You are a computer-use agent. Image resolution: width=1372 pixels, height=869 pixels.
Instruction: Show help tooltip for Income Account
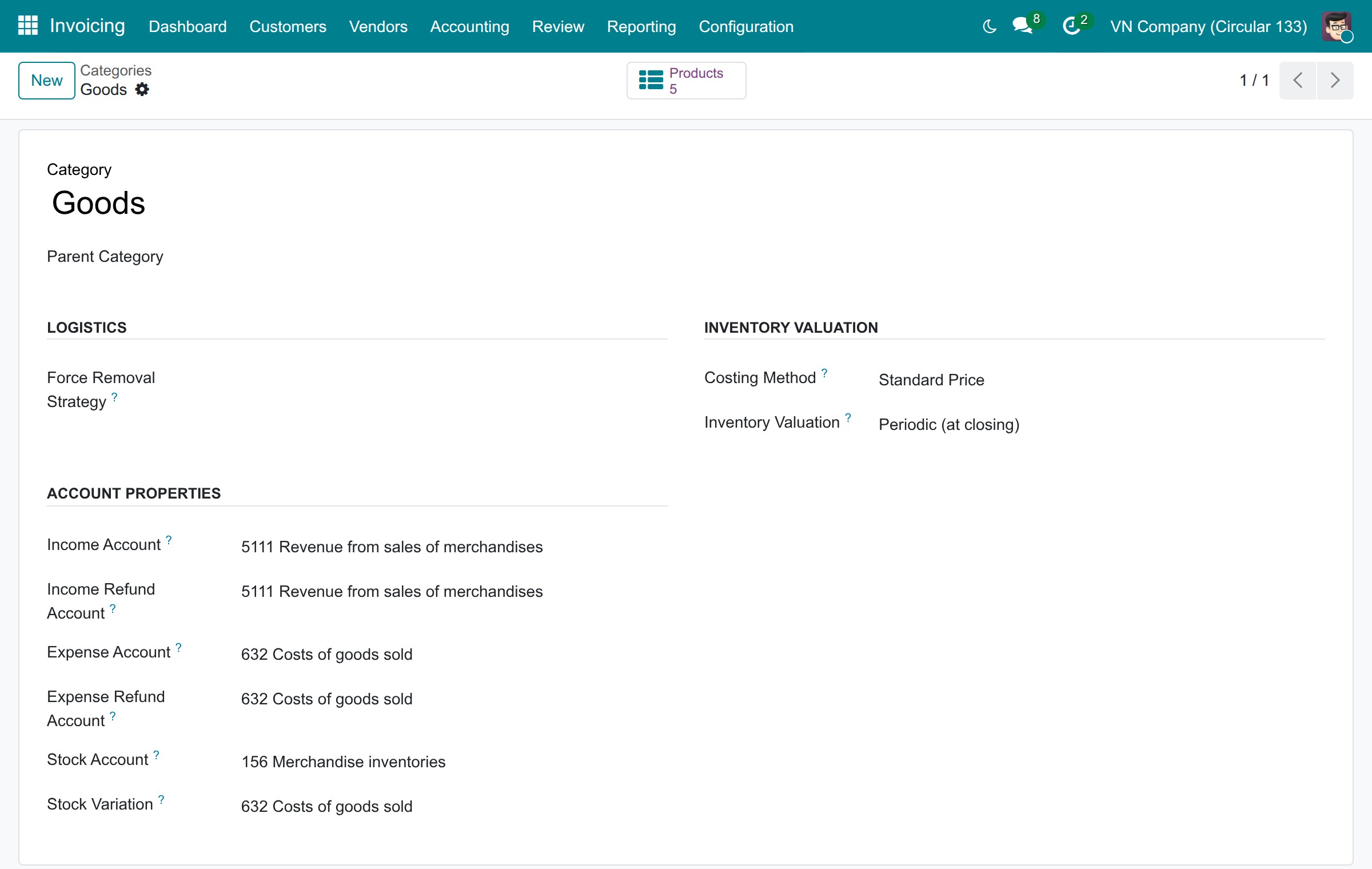pyautogui.click(x=169, y=540)
